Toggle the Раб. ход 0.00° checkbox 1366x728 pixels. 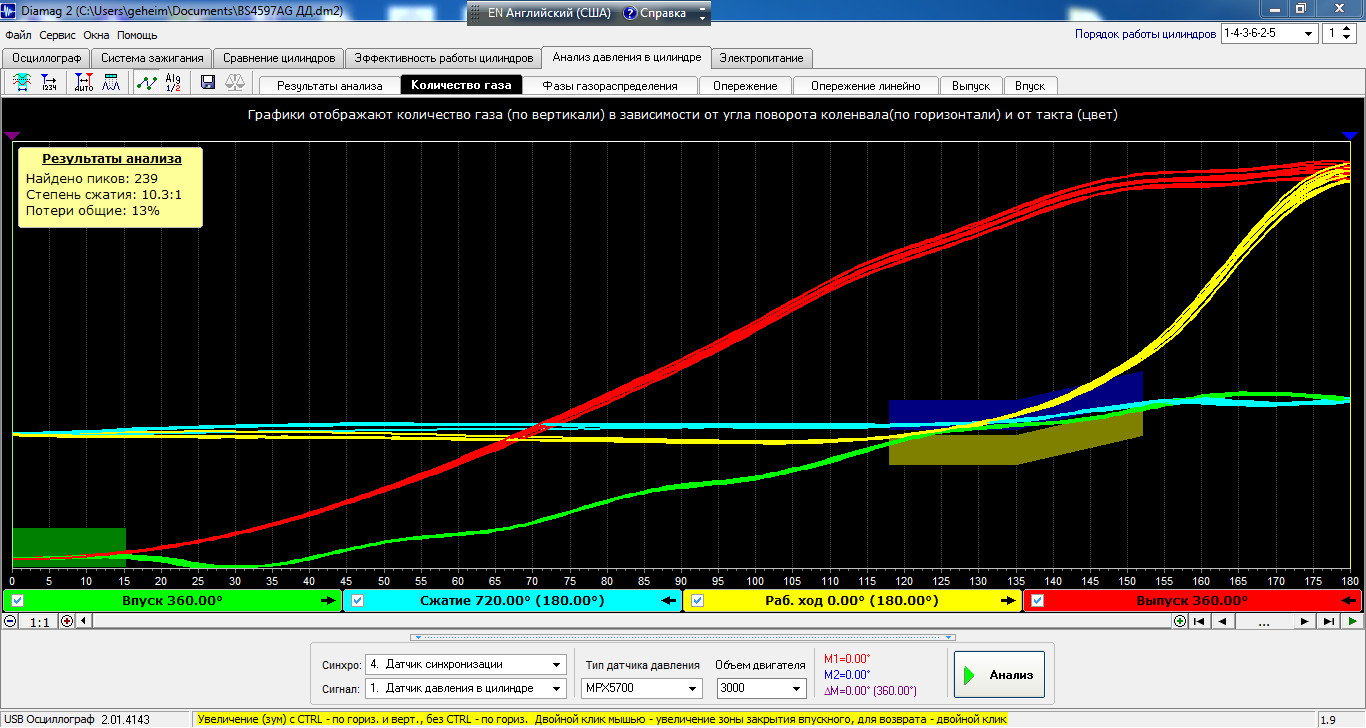tap(698, 601)
